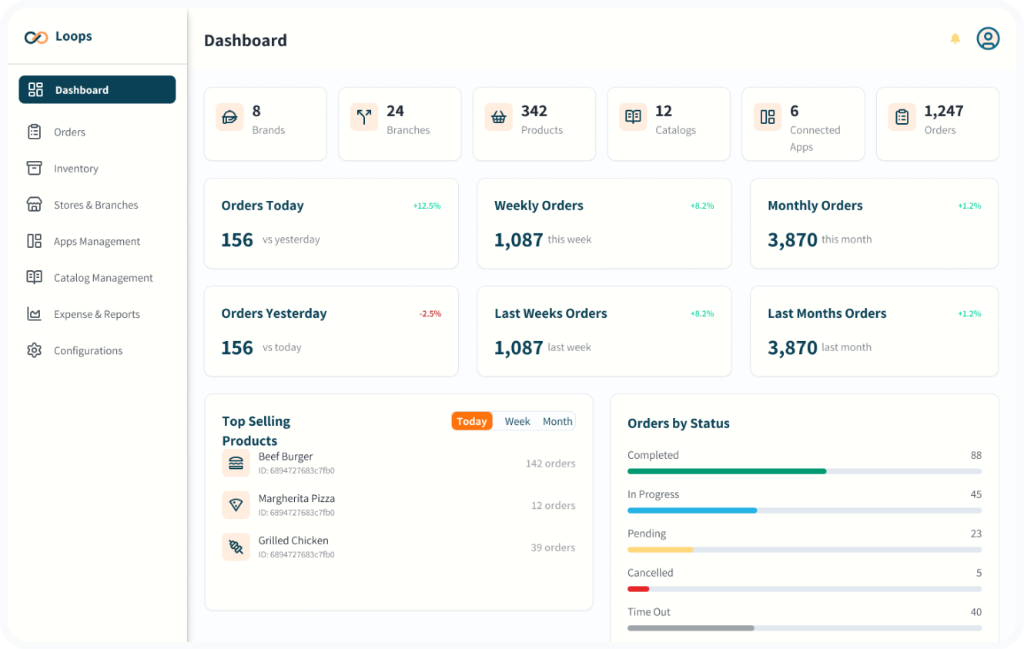Click the Orders Today card
The image size is (1024, 649).
[331, 223]
